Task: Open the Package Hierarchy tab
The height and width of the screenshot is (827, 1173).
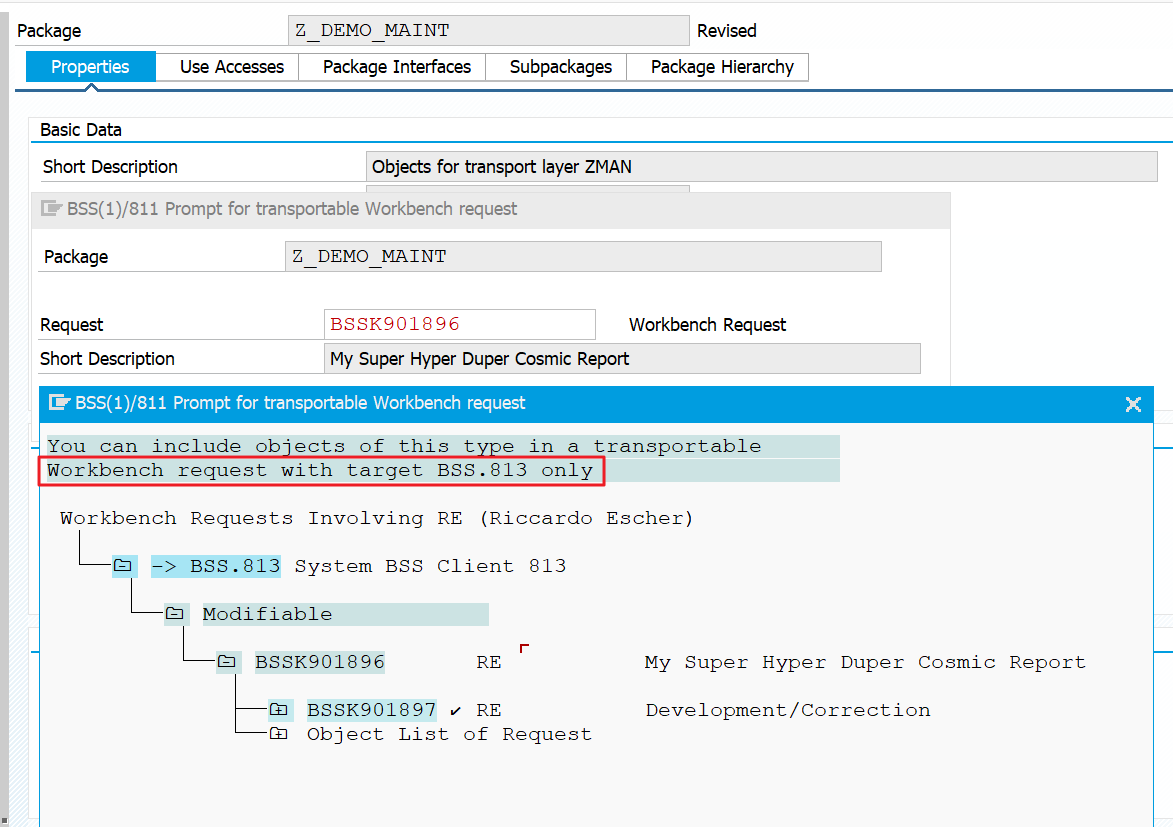Action: coord(721,67)
